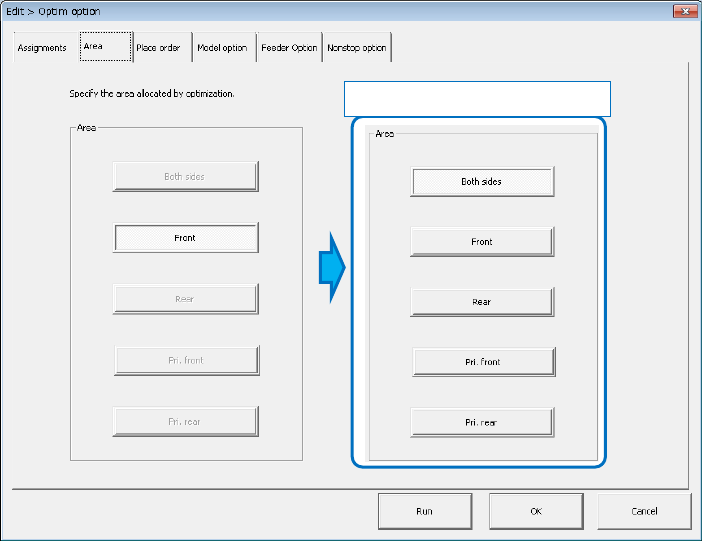Choose enabled Pri. front in highlighted panel
Screen dimensions: 702x541
484,362
